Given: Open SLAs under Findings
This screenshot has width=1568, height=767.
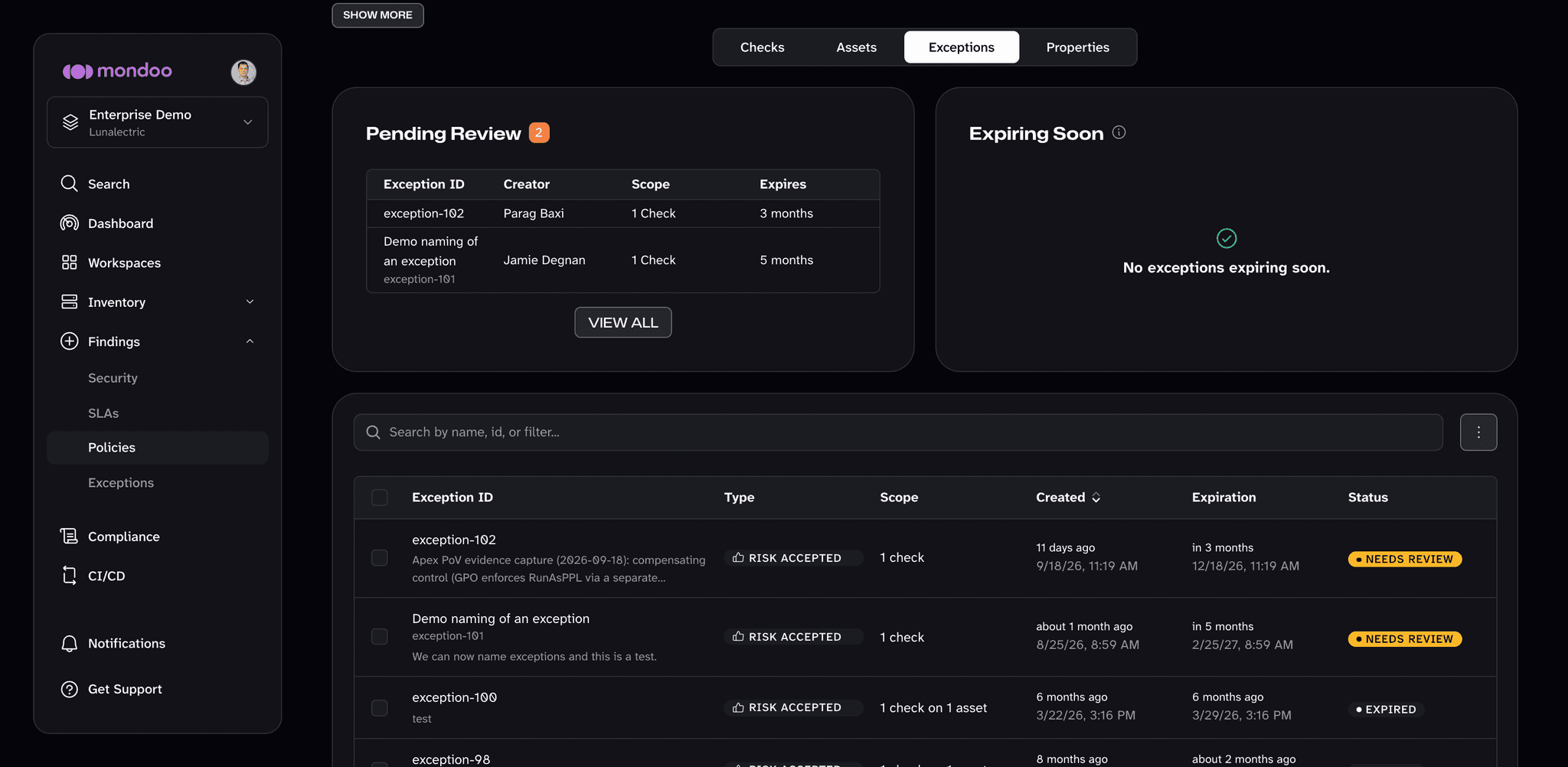Looking at the screenshot, I should tap(103, 413).
